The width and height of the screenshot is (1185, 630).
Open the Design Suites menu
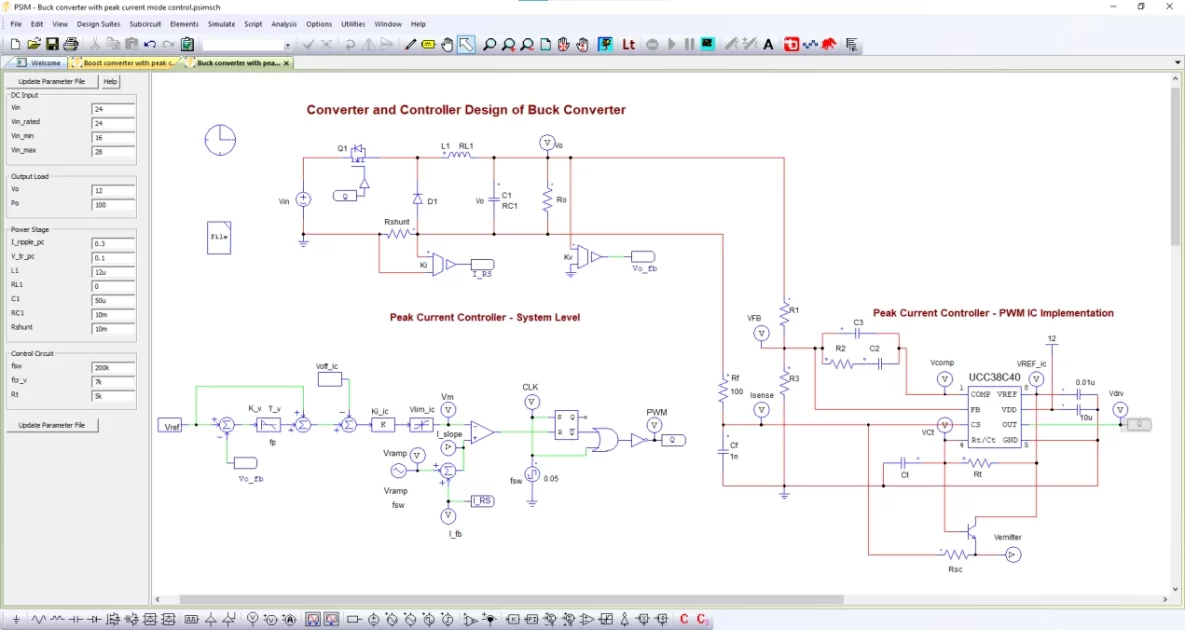click(99, 24)
